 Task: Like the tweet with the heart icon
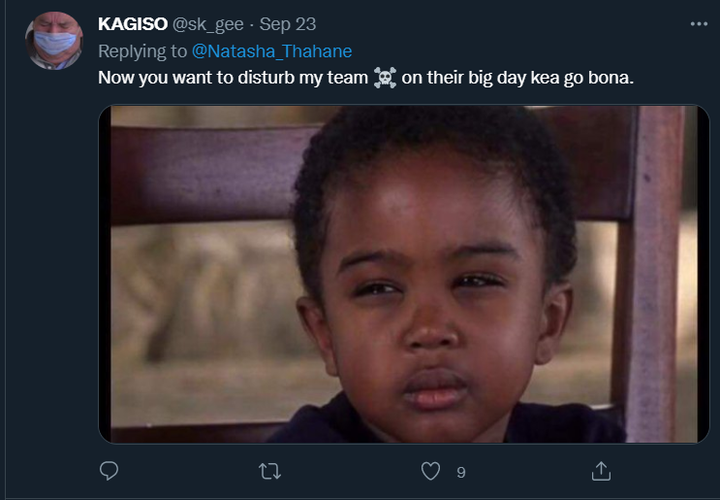tap(430, 471)
